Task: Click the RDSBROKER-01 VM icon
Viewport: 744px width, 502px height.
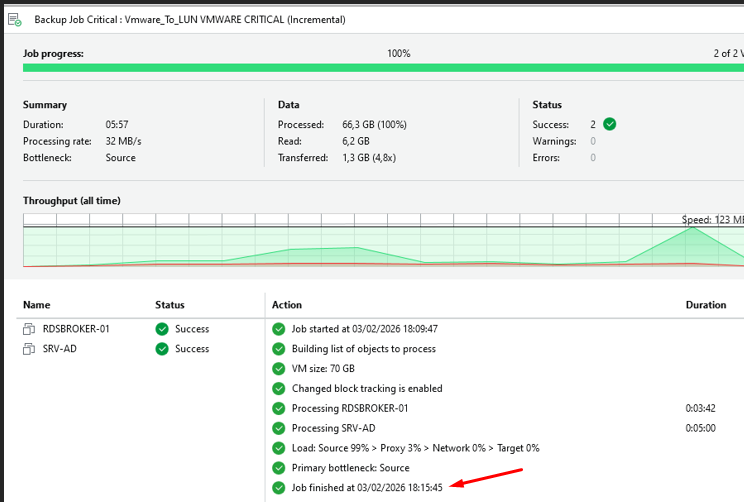Action: (x=29, y=329)
